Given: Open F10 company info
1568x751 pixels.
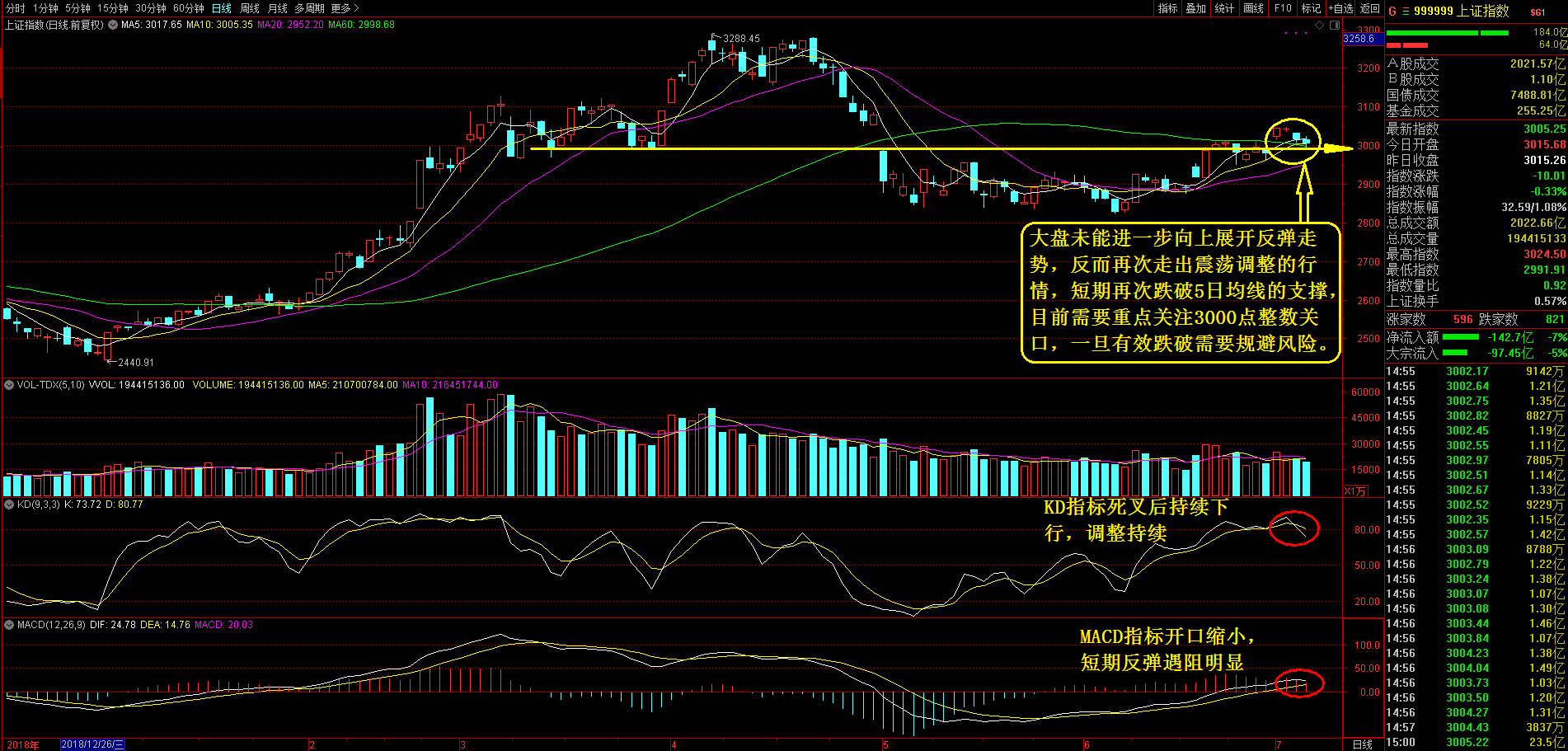Looking at the screenshot, I should (x=1283, y=8).
